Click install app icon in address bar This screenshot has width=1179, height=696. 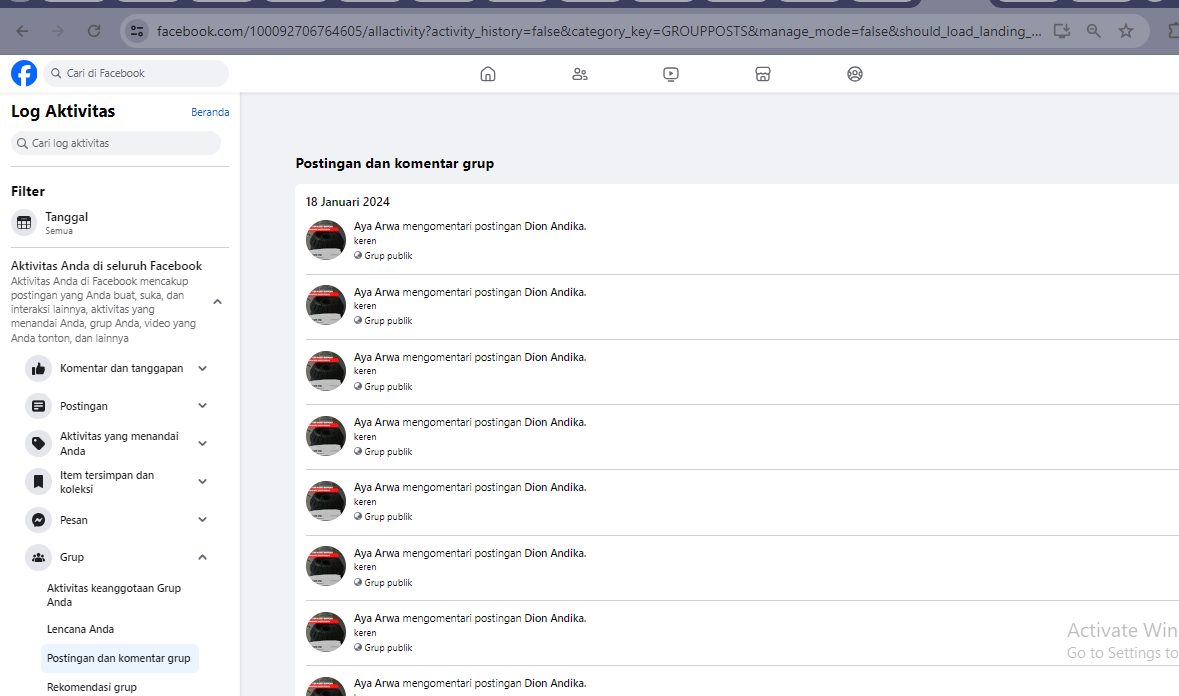coord(1062,31)
